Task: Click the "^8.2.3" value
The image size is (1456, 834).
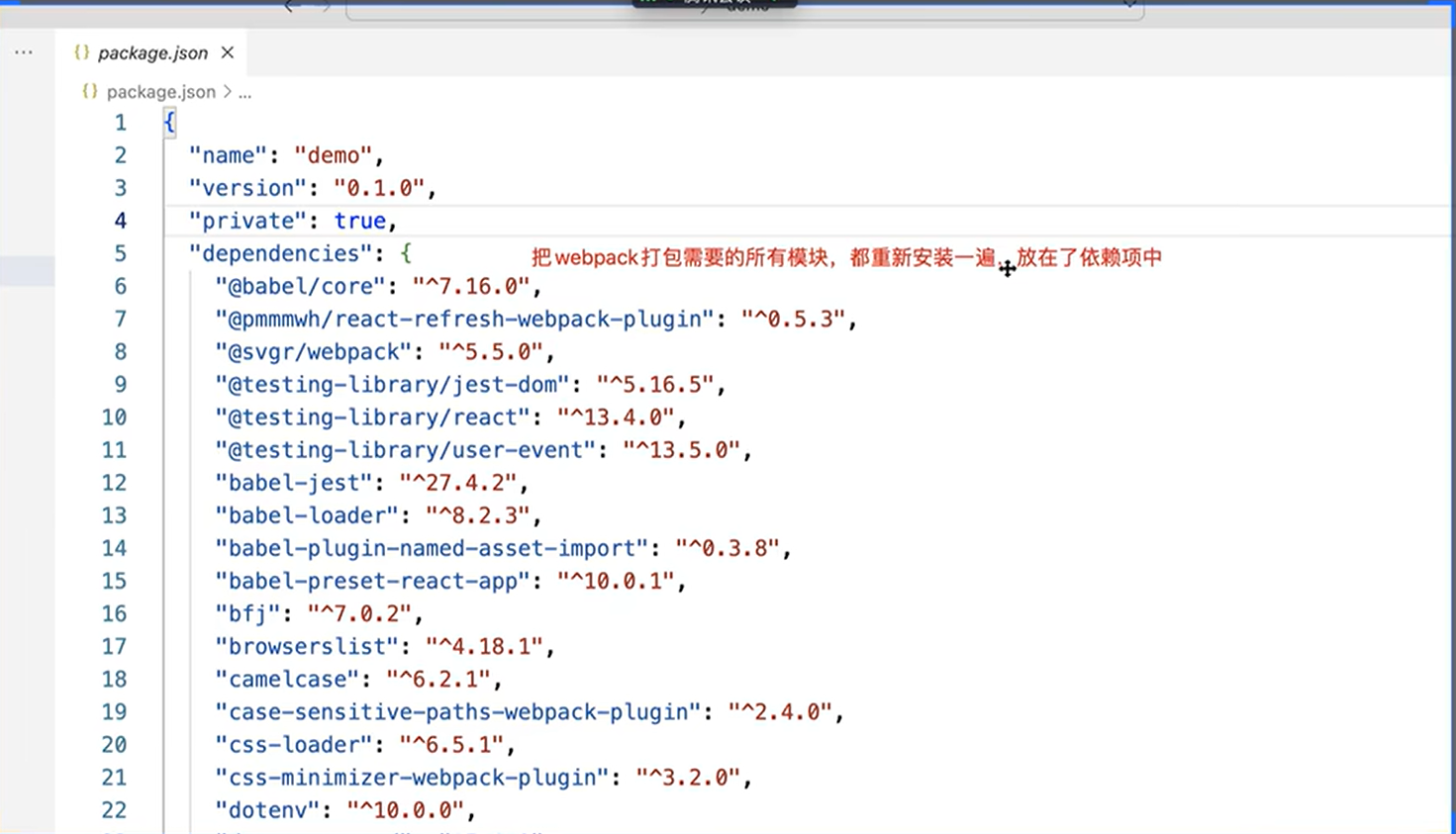Action: click(478, 515)
